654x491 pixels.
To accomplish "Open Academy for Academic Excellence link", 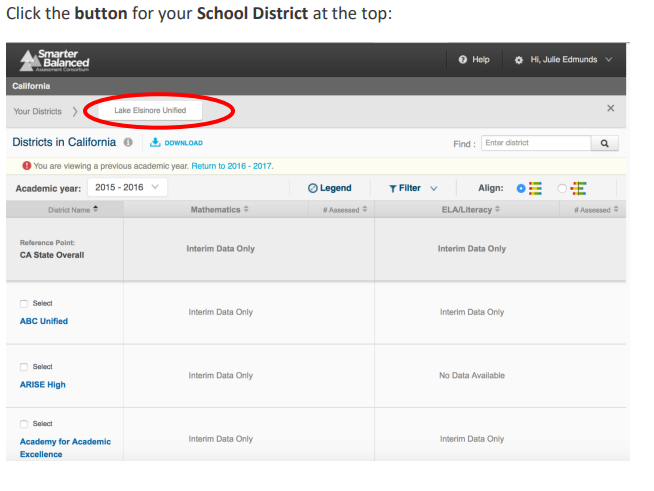I will point(65,448).
